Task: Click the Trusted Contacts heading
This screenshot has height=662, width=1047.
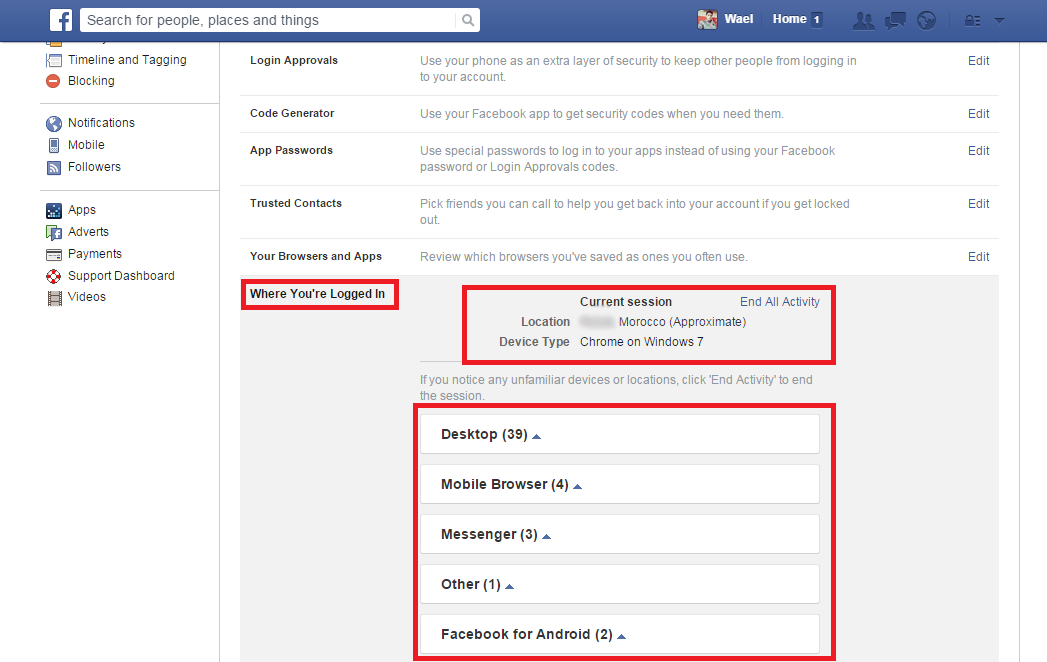Action: 296,203
